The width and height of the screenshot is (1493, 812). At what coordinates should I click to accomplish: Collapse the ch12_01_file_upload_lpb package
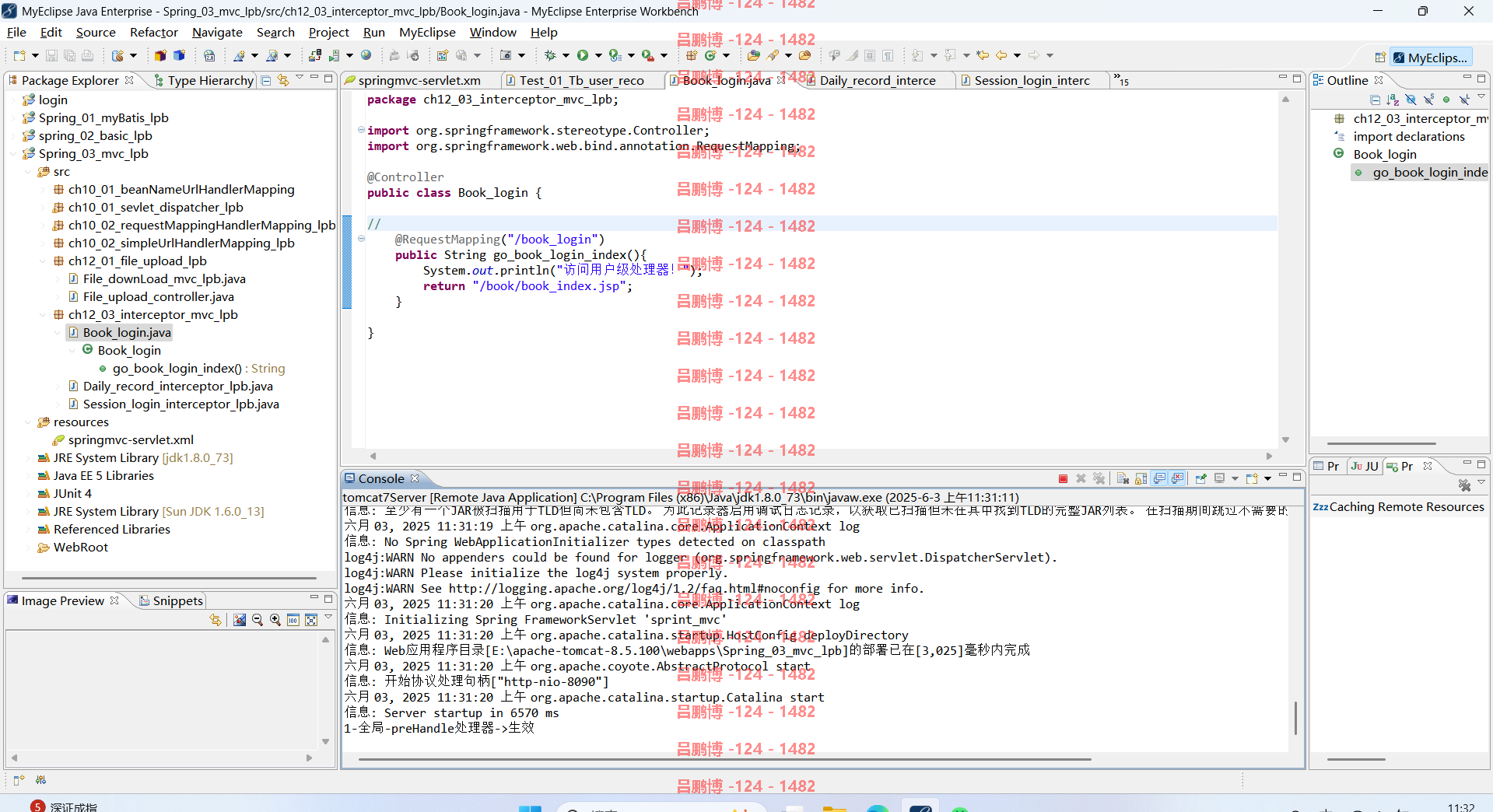43,261
